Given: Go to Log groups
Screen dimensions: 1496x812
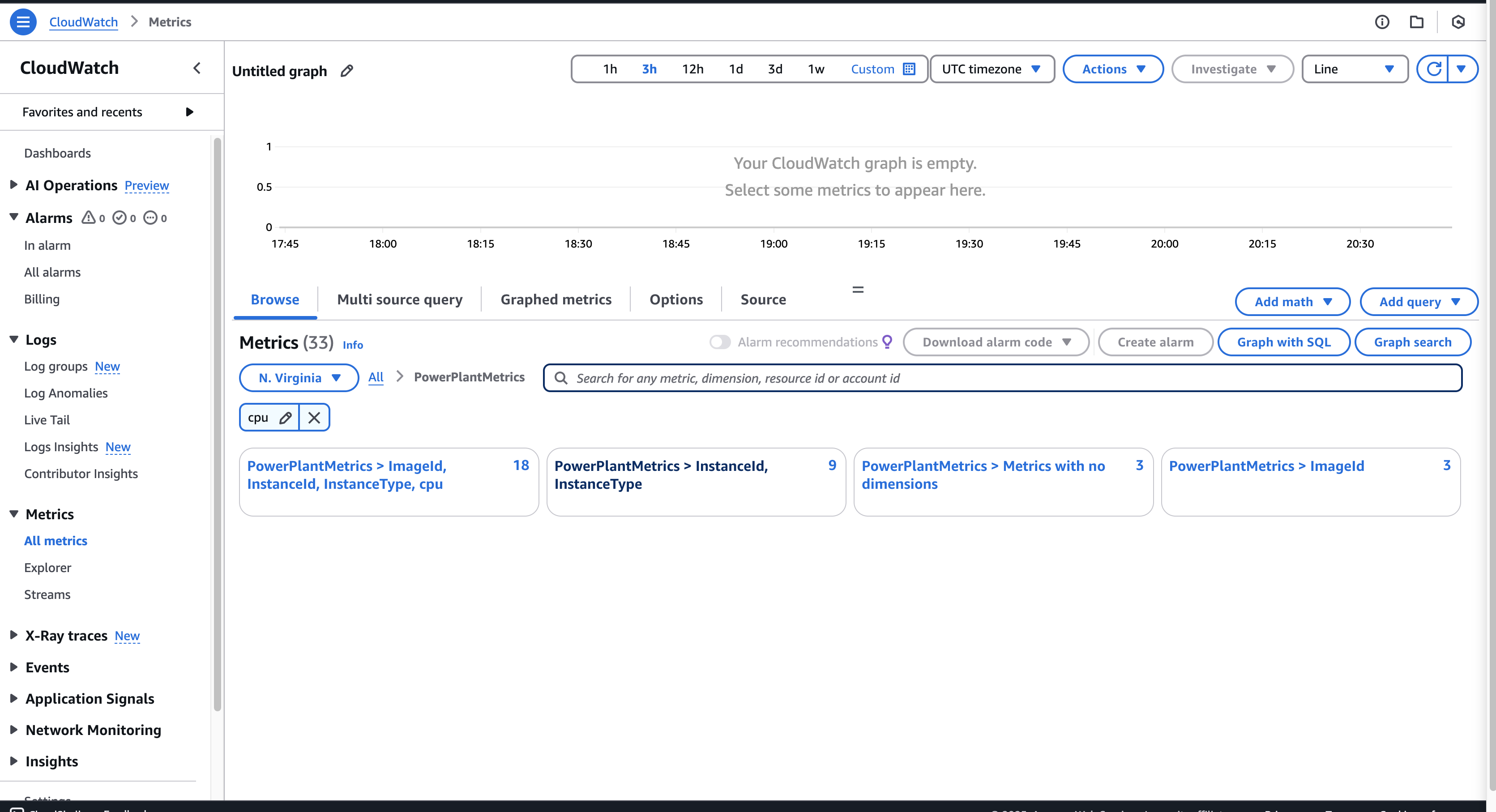Looking at the screenshot, I should tap(56, 367).
